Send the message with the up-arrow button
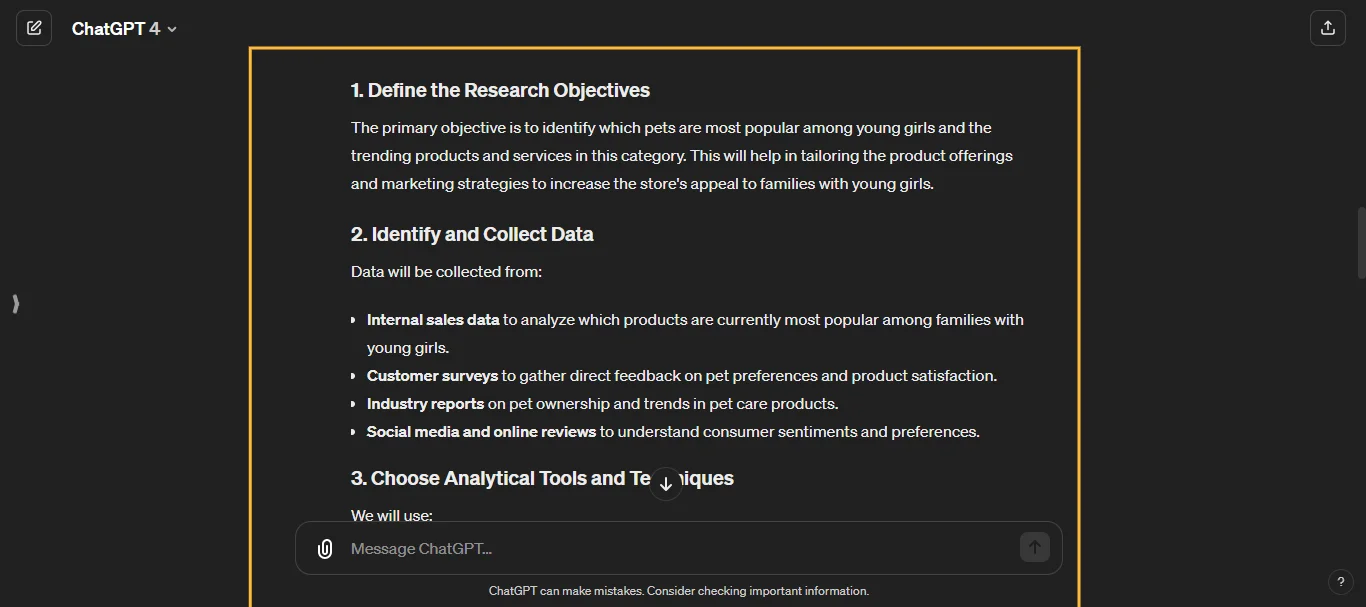Screen dimensions: 1366x607 [1034, 547]
